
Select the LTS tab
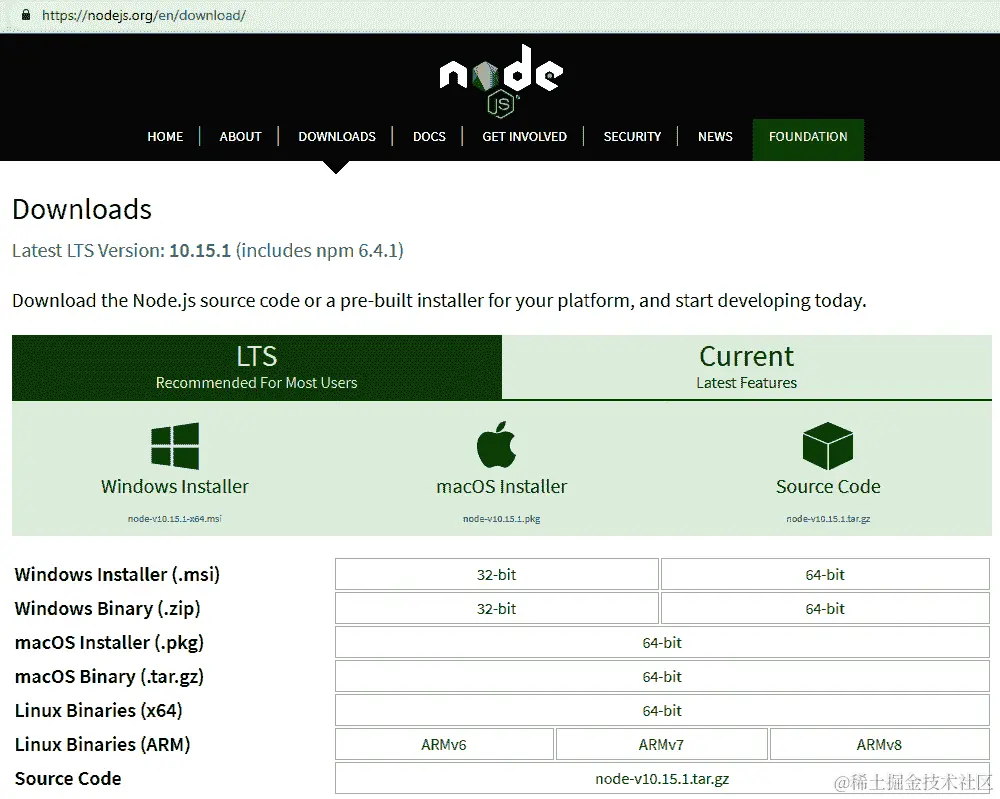point(257,368)
